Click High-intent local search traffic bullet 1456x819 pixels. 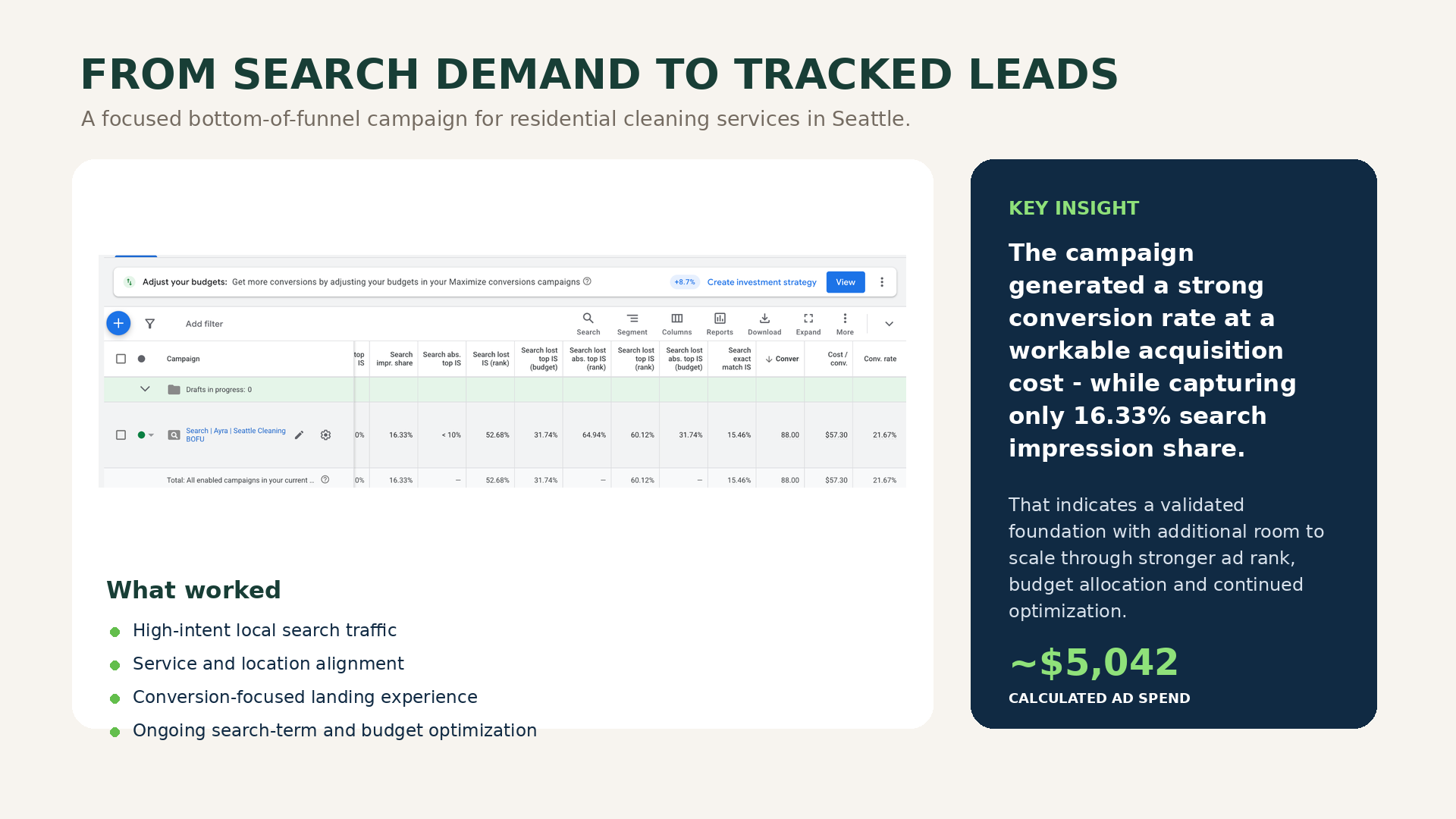[x=265, y=631]
